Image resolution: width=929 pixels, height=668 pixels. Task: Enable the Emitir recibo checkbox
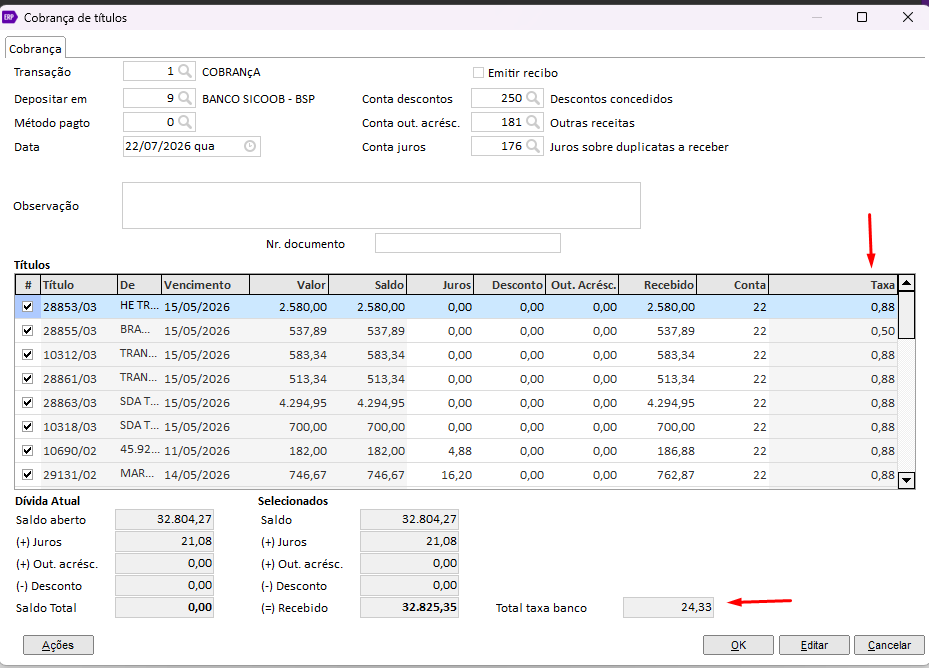(478, 73)
